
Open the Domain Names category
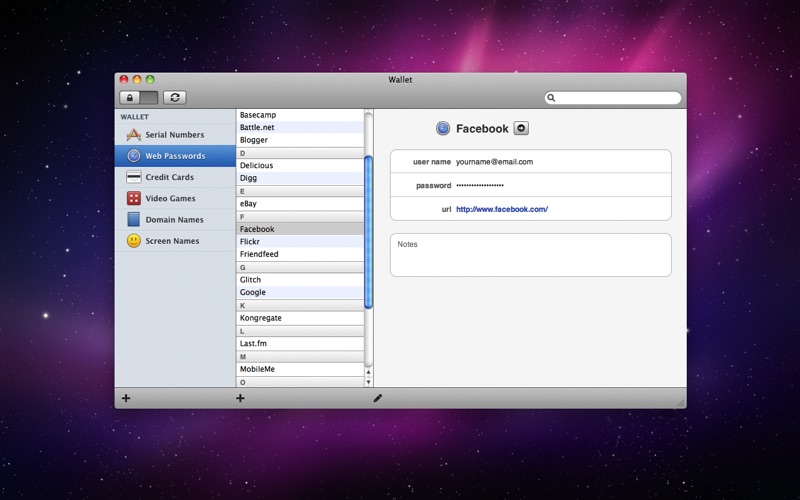173,219
